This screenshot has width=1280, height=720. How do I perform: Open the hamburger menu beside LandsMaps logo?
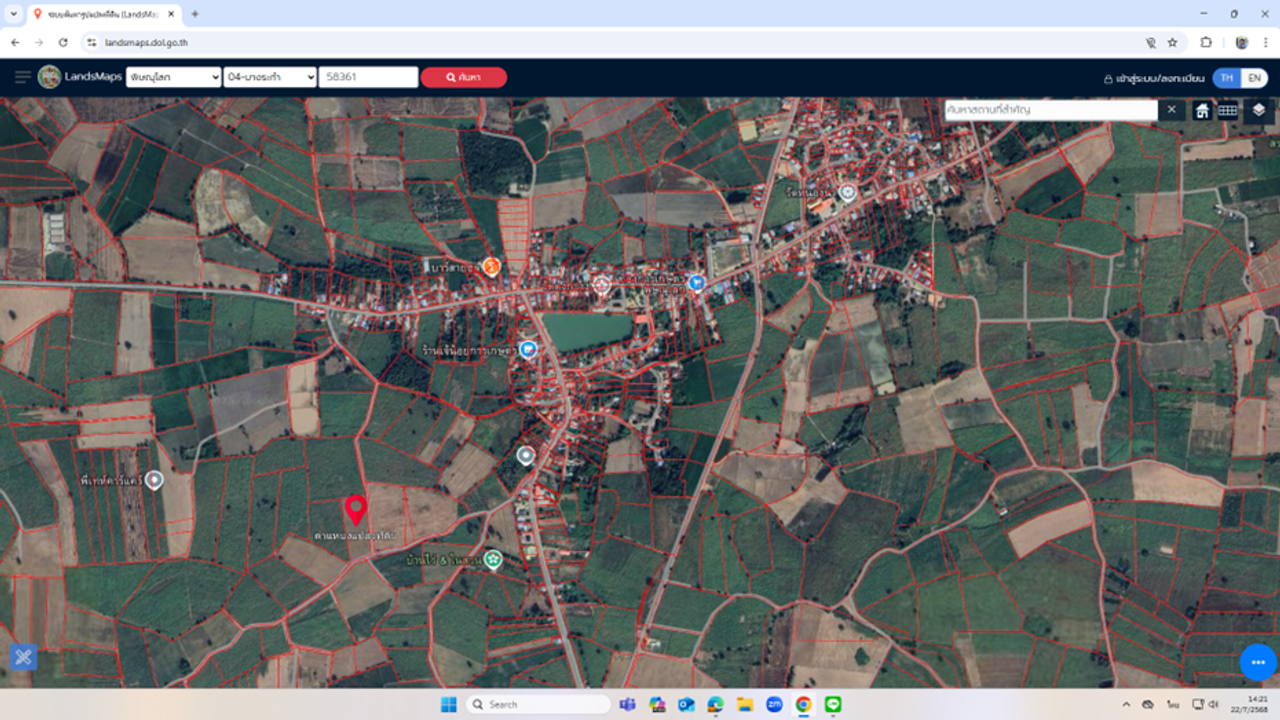pos(22,77)
